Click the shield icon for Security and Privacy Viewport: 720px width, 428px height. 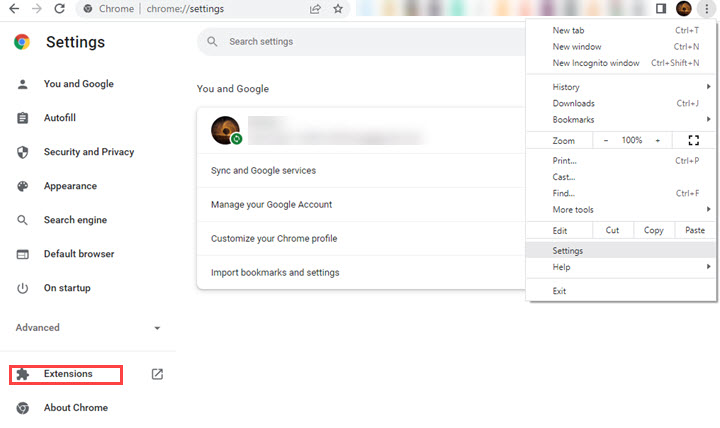click(22, 152)
